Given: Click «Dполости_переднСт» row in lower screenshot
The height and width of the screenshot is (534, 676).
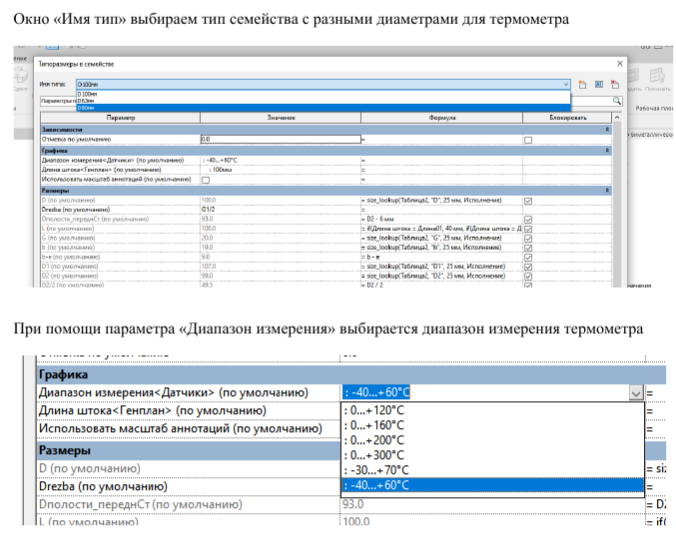Looking at the screenshot, I should pos(189,505).
